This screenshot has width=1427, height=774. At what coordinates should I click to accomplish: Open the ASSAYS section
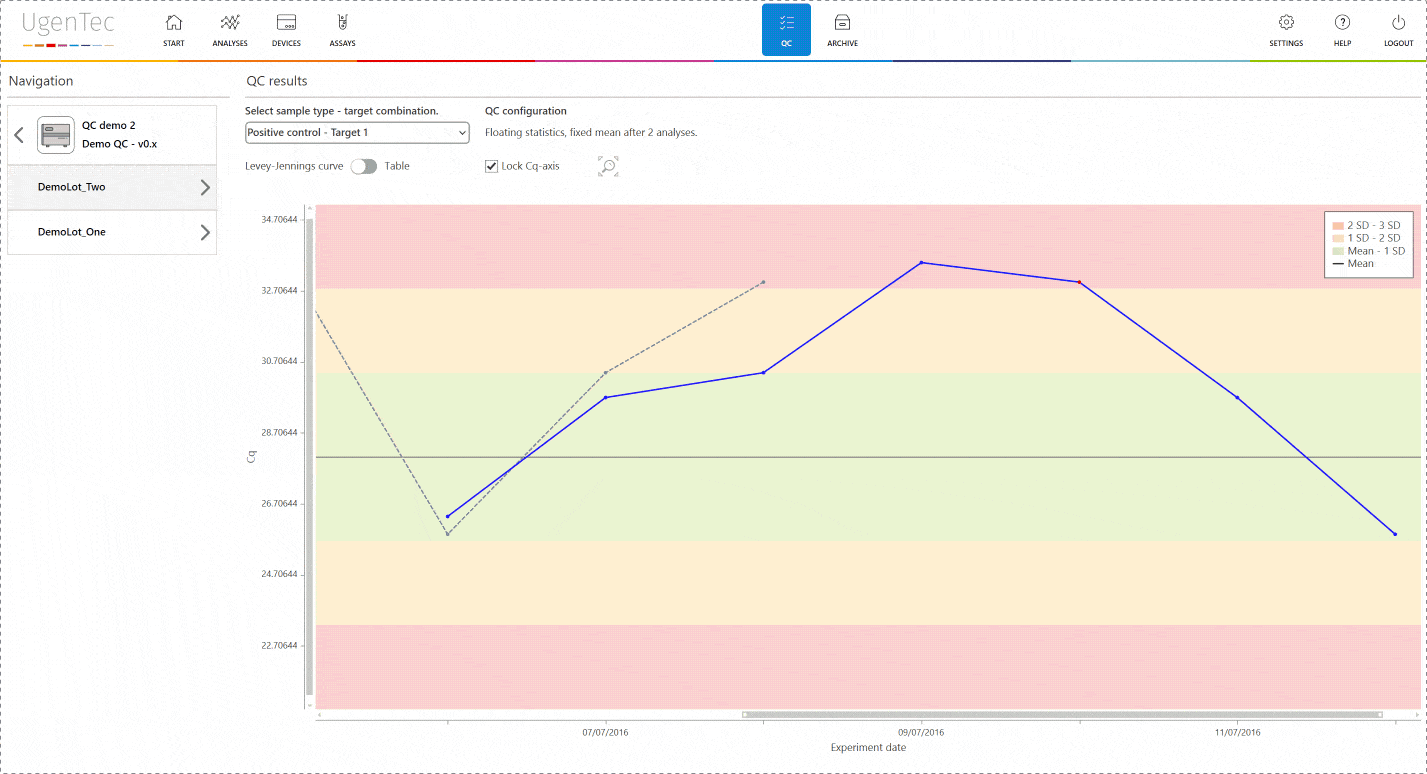click(x=342, y=29)
